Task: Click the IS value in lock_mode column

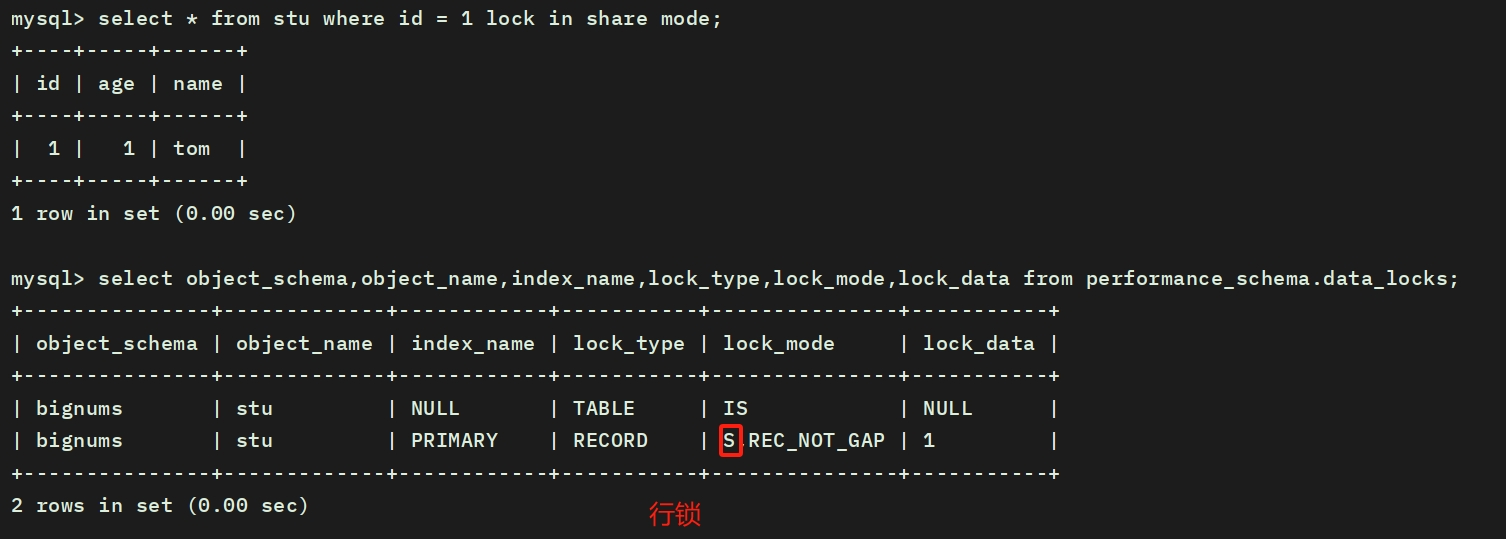Action: [x=735, y=408]
